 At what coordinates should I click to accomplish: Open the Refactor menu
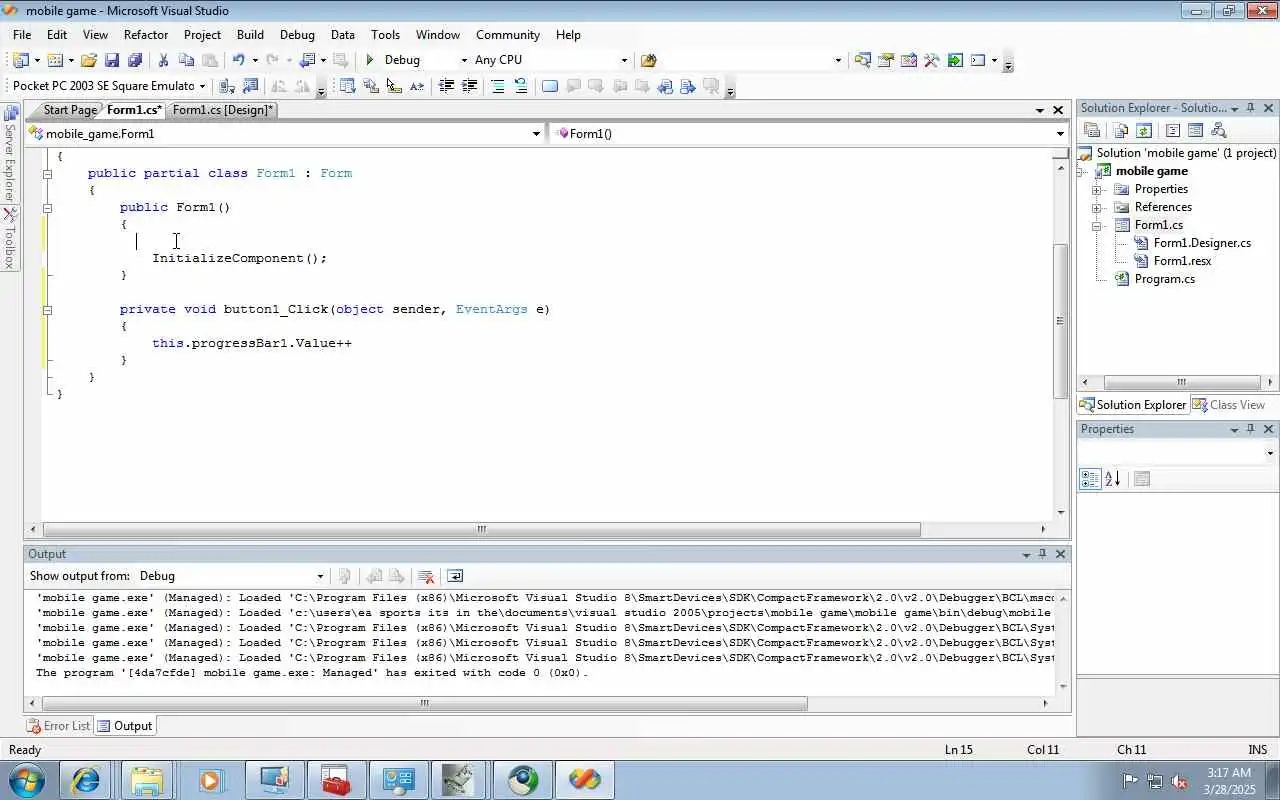point(146,34)
